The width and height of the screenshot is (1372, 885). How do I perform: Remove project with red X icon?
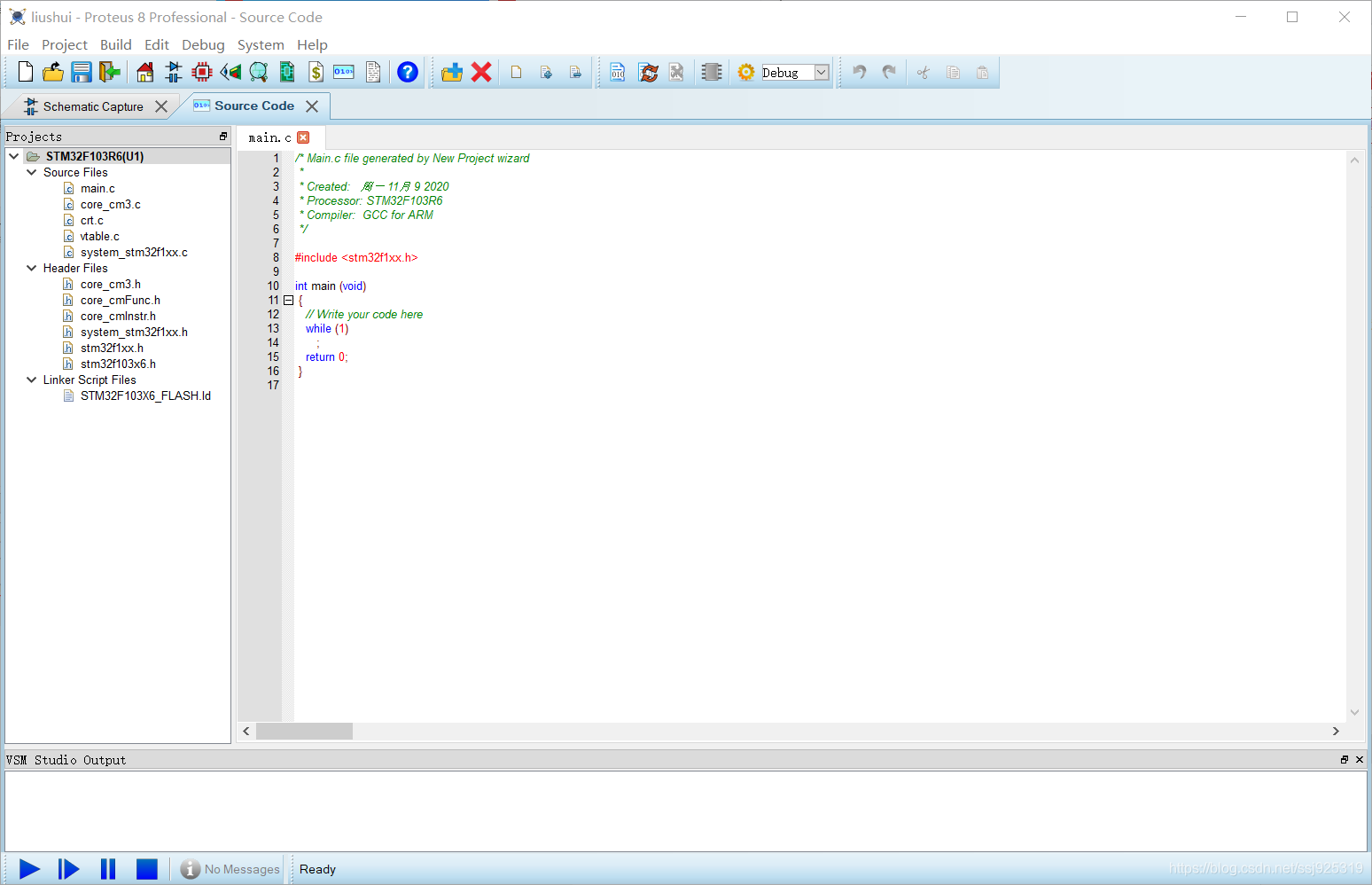coord(481,72)
